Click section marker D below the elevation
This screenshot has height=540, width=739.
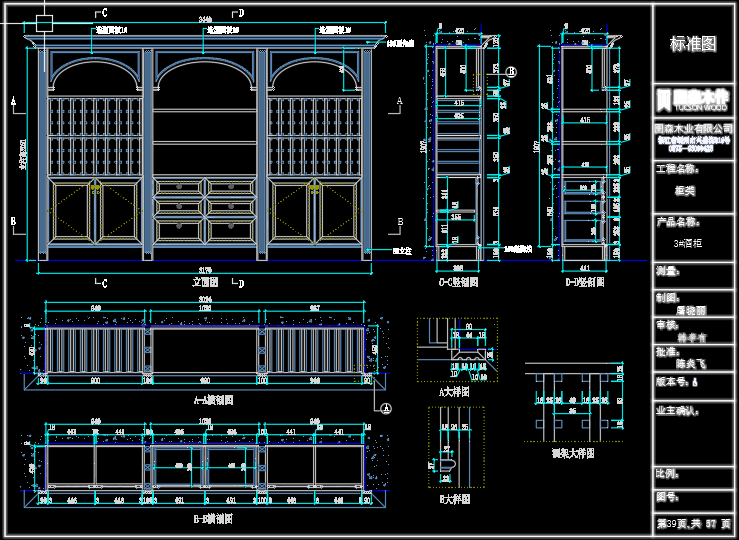pos(240,283)
